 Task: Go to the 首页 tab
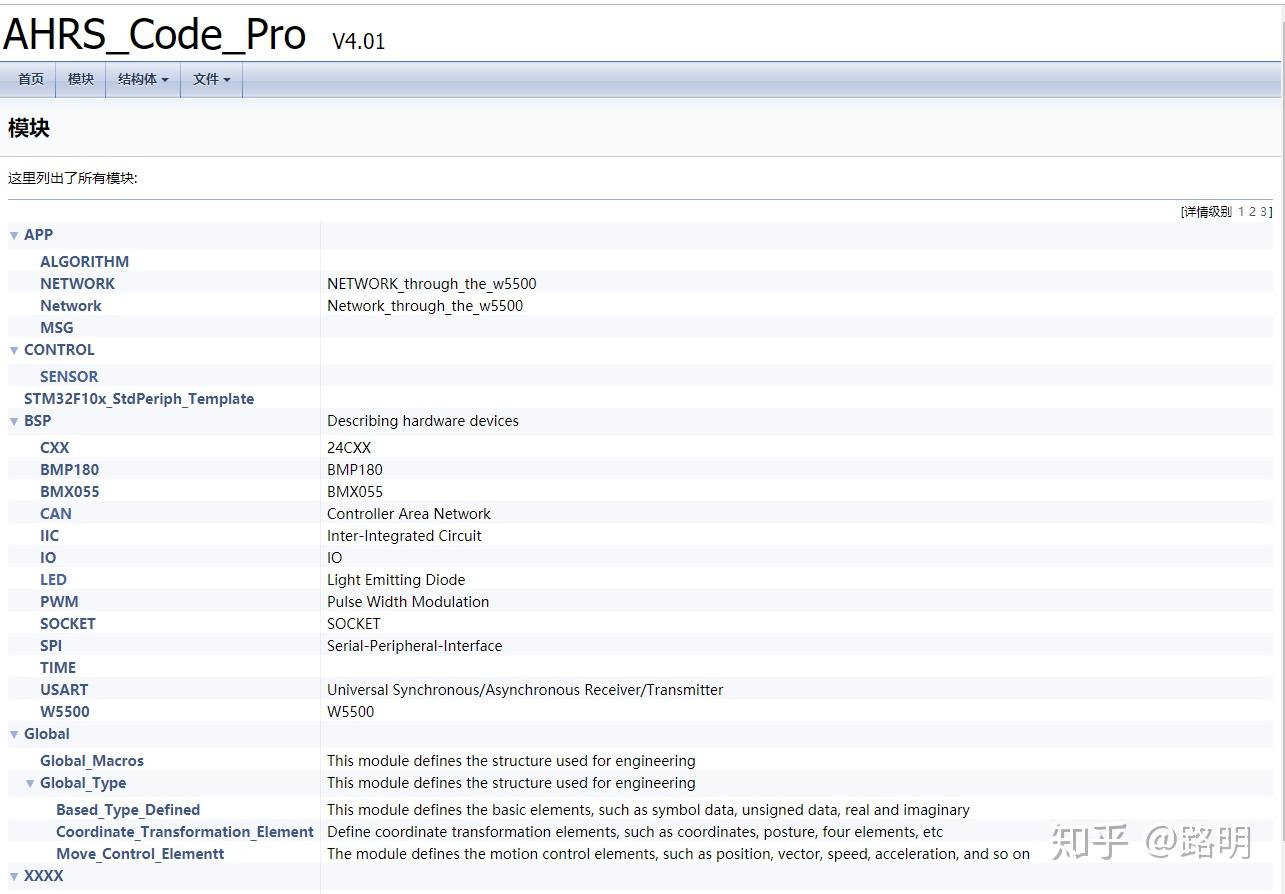pyautogui.click(x=31, y=79)
